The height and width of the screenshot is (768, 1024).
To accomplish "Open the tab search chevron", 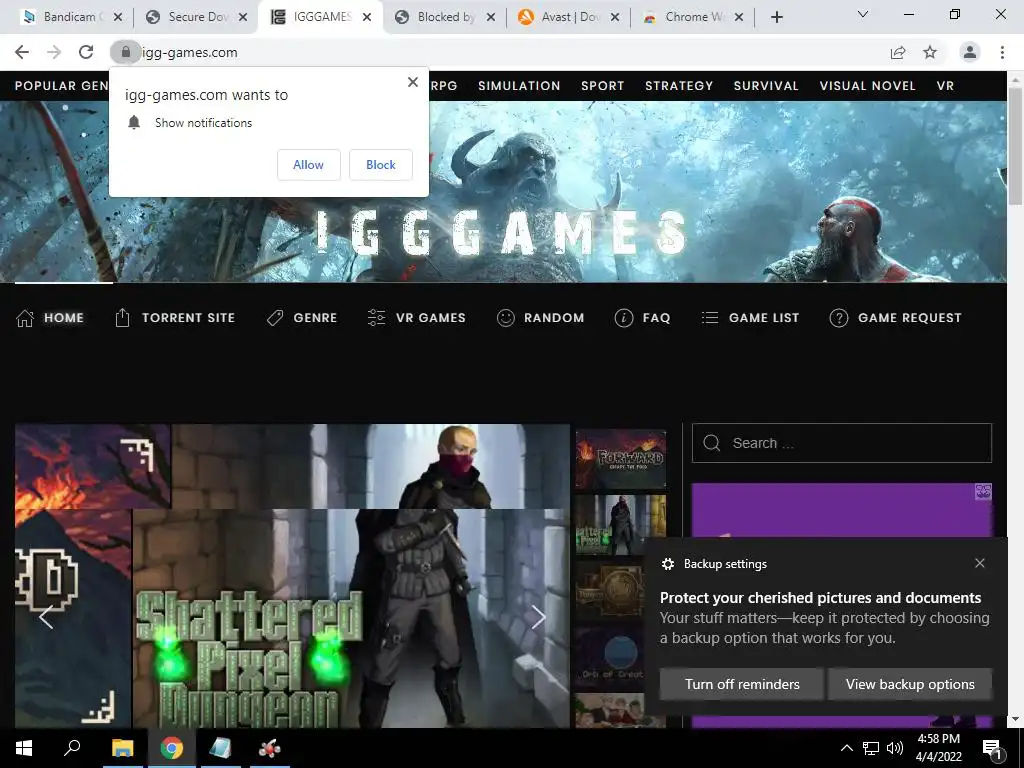I will (x=863, y=14).
